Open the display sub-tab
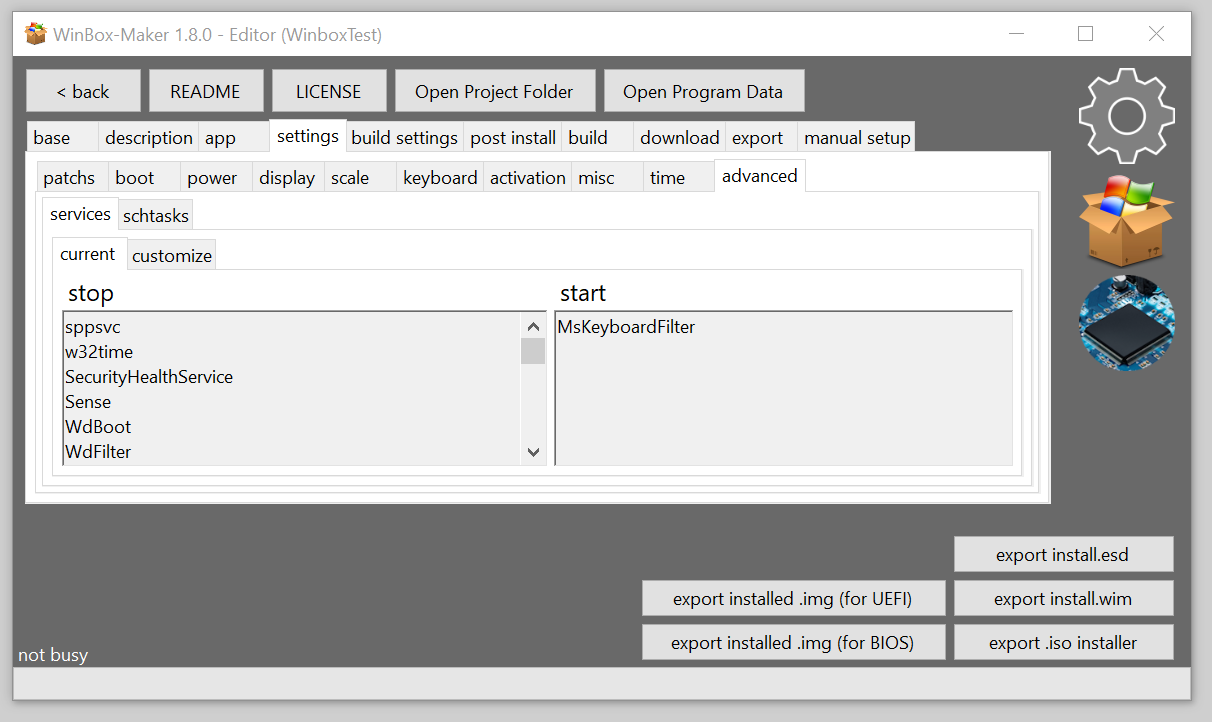The width and height of the screenshot is (1212, 722). [288, 177]
